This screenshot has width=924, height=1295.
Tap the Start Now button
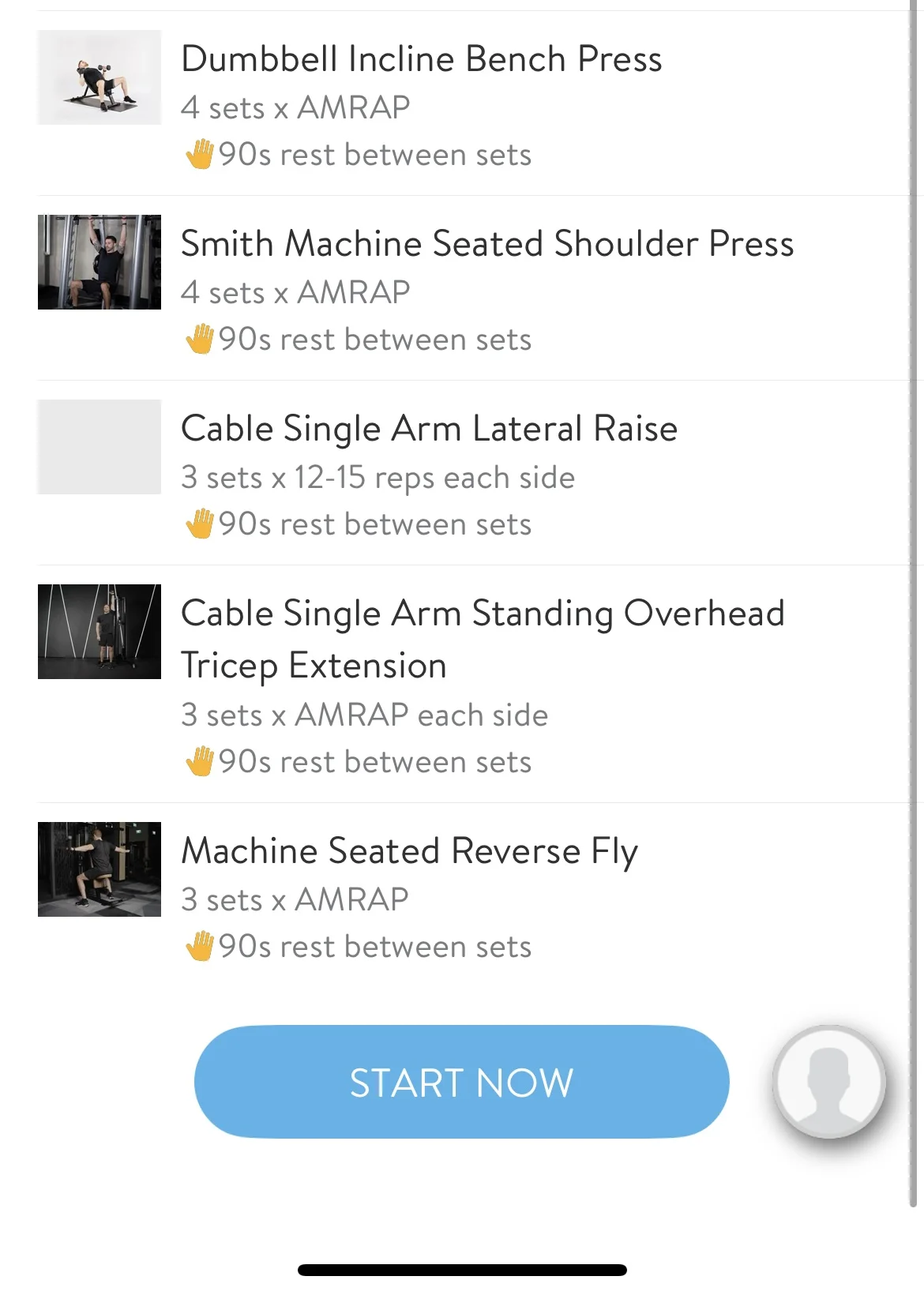[x=461, y=1081]
